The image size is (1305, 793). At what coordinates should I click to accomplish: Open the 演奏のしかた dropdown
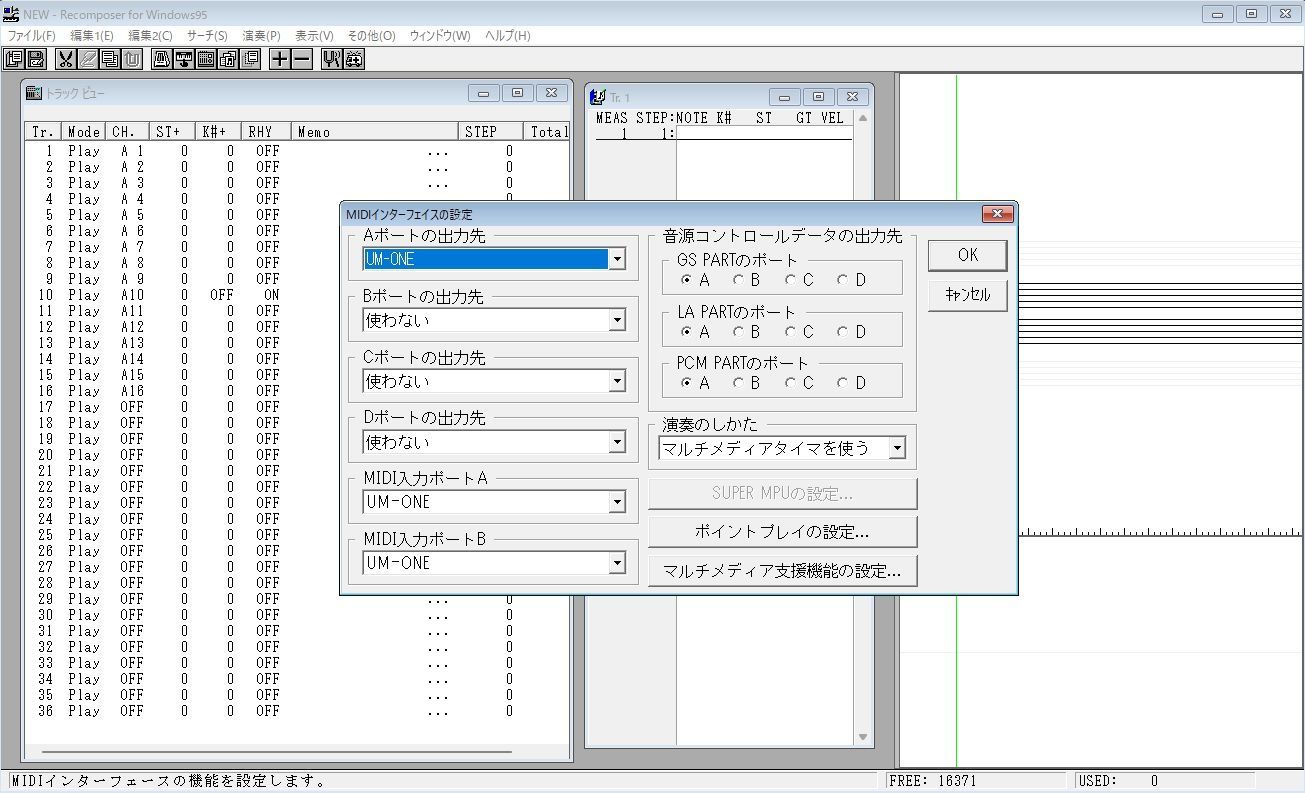[x=897, y=448]
